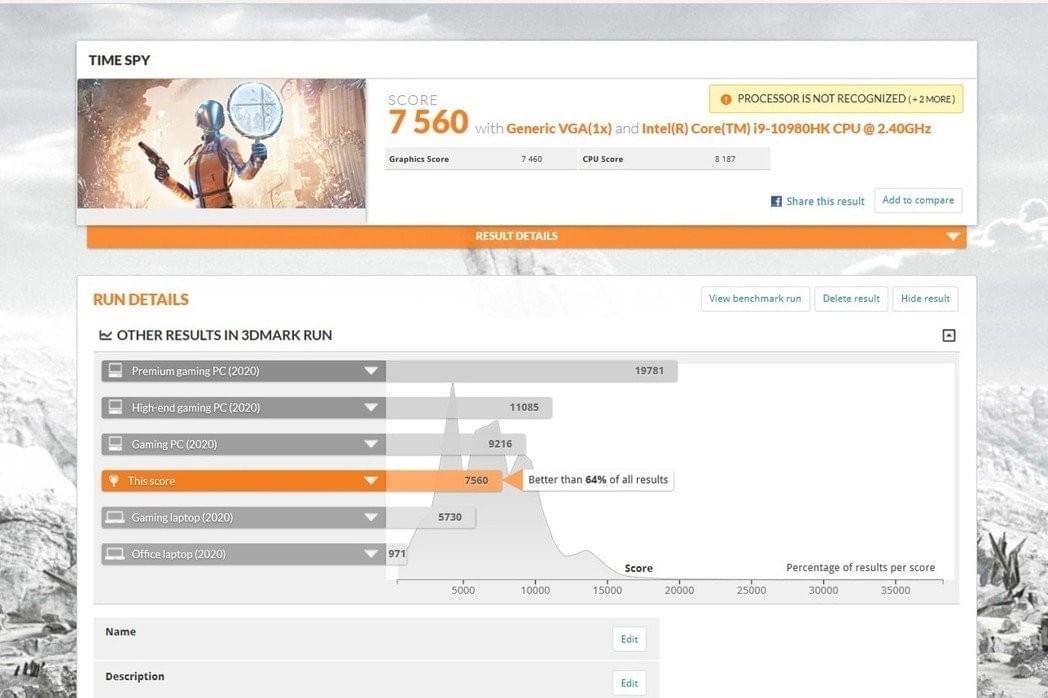Expand the Result Details orange bar arrow

952,237
